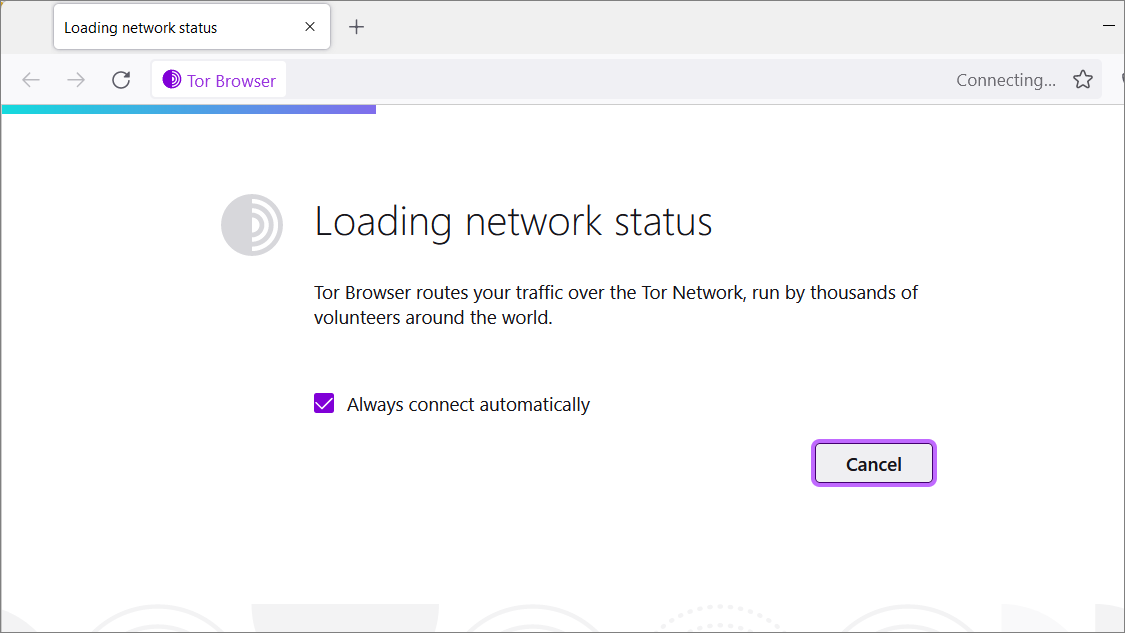The width and height of the screenshot is (1125, 633).
Task: Click the Always connect automatically label text
Action: coord(468,405)
